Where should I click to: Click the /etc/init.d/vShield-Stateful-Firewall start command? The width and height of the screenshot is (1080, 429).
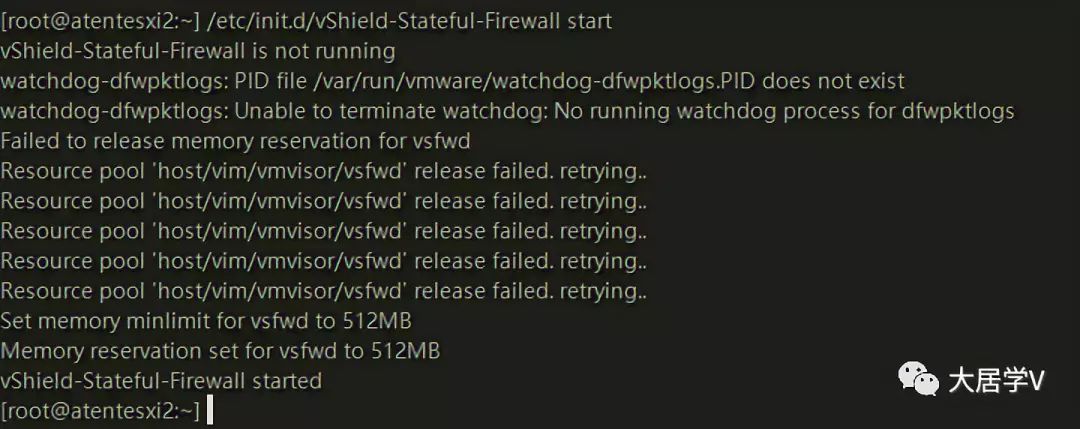click(x=408, y=21)
